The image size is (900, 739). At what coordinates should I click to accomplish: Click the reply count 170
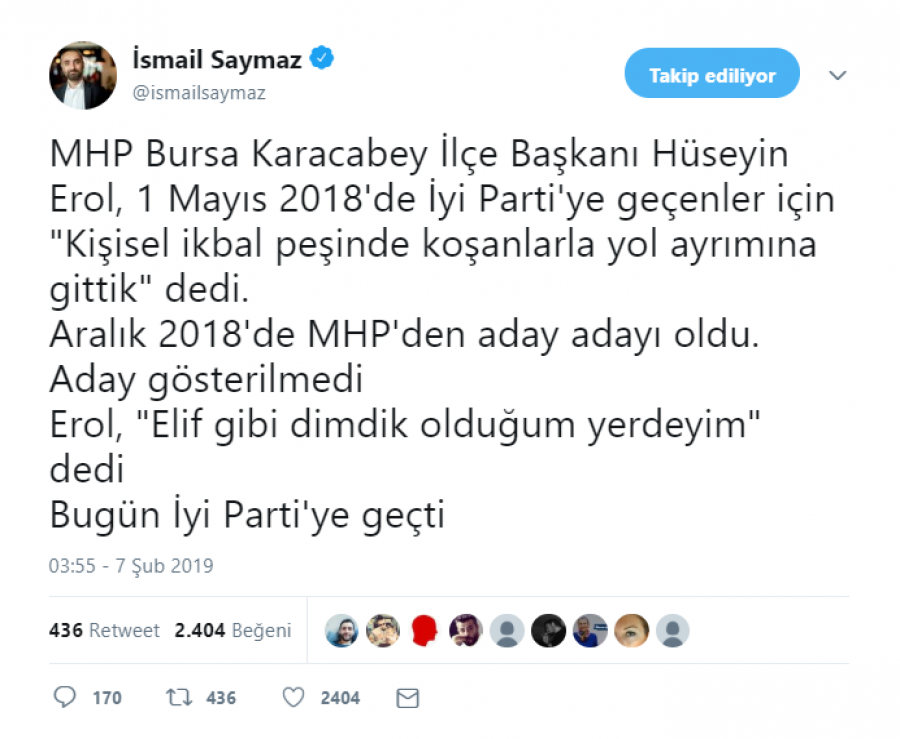coord(107,698)
